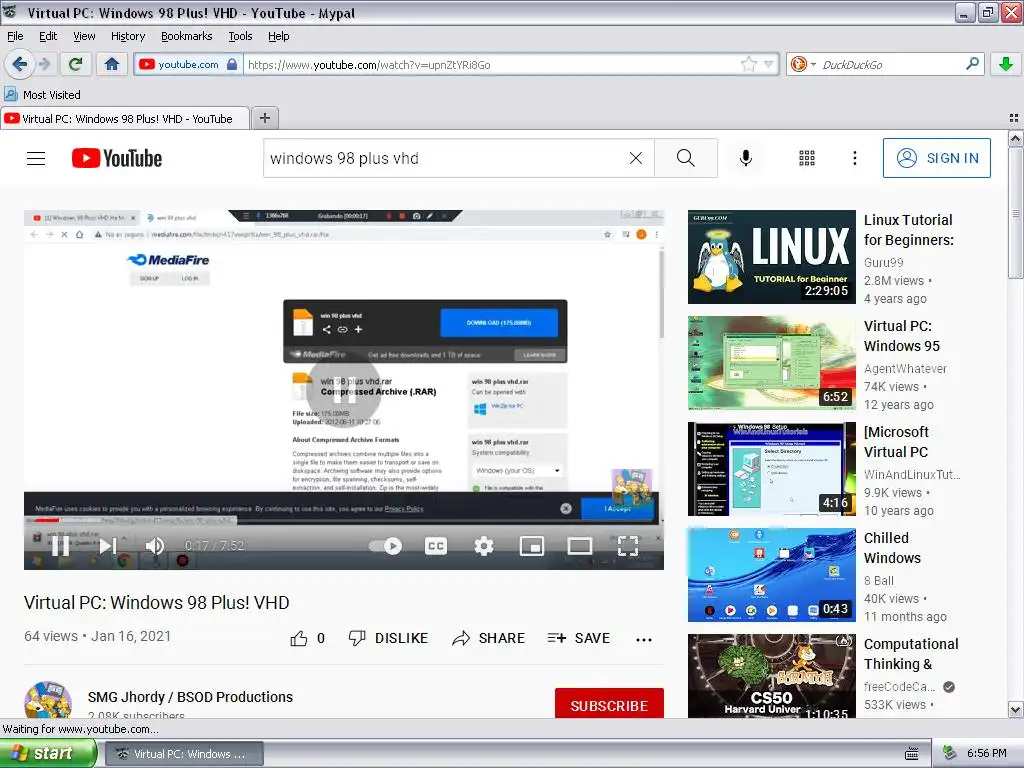Viewport: 1024px width, 768px height.
Task: Open the DuckDuckGo search engine selector
Action: pyautogui.click(x=803, y=64)
